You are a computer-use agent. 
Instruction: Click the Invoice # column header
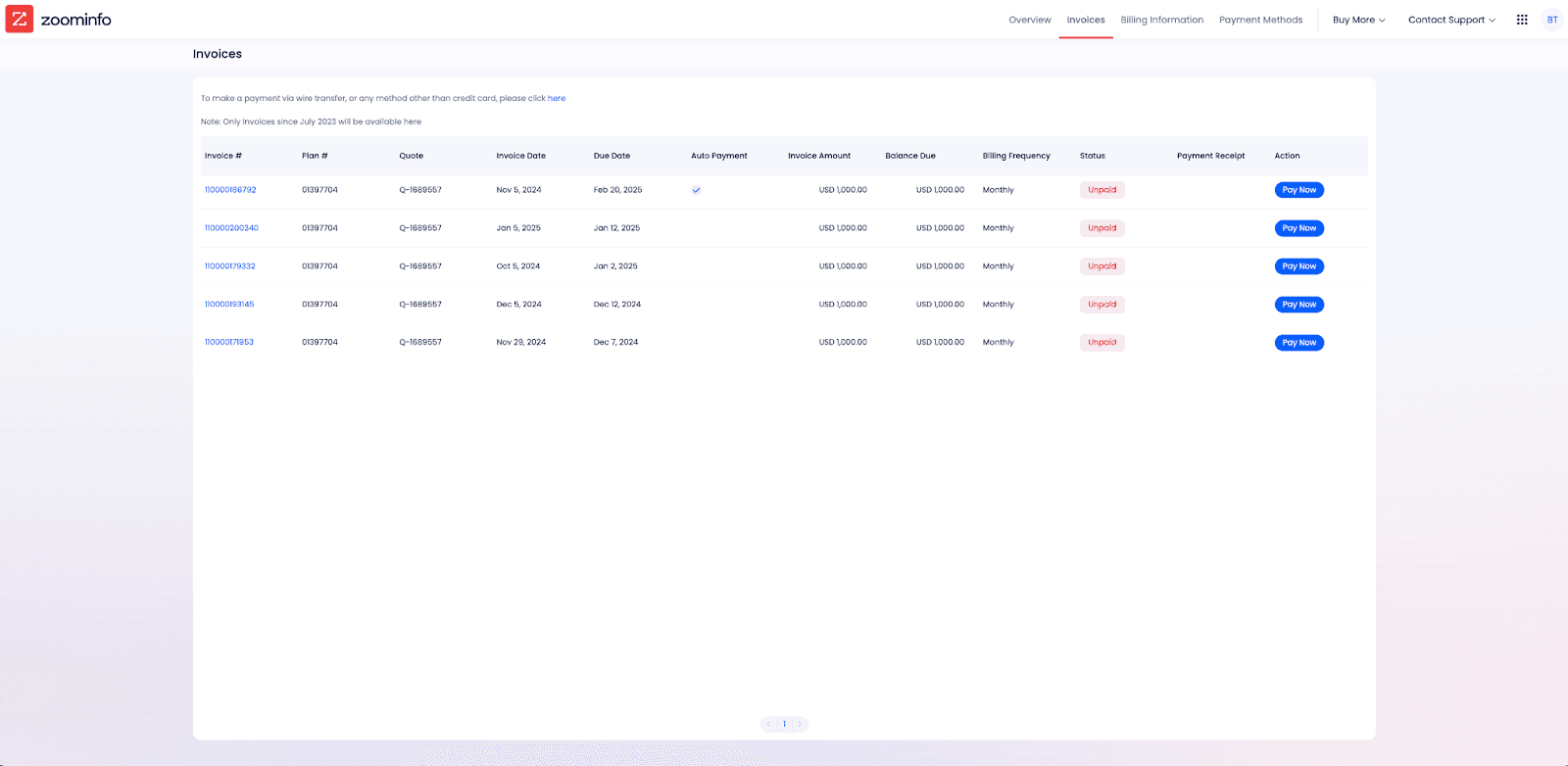[x=223, y=156]
